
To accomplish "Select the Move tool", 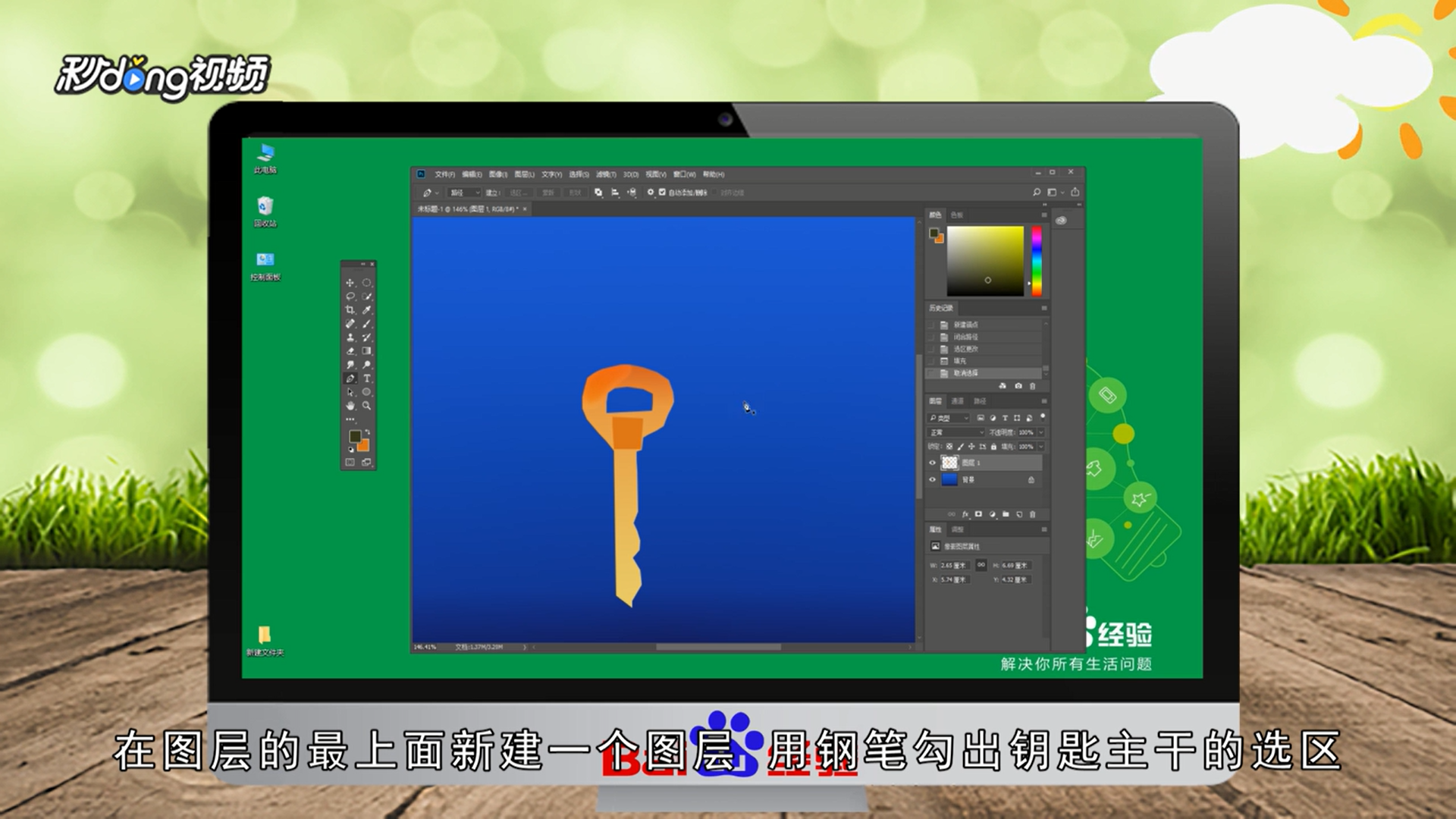I will (x=350, y=283).
